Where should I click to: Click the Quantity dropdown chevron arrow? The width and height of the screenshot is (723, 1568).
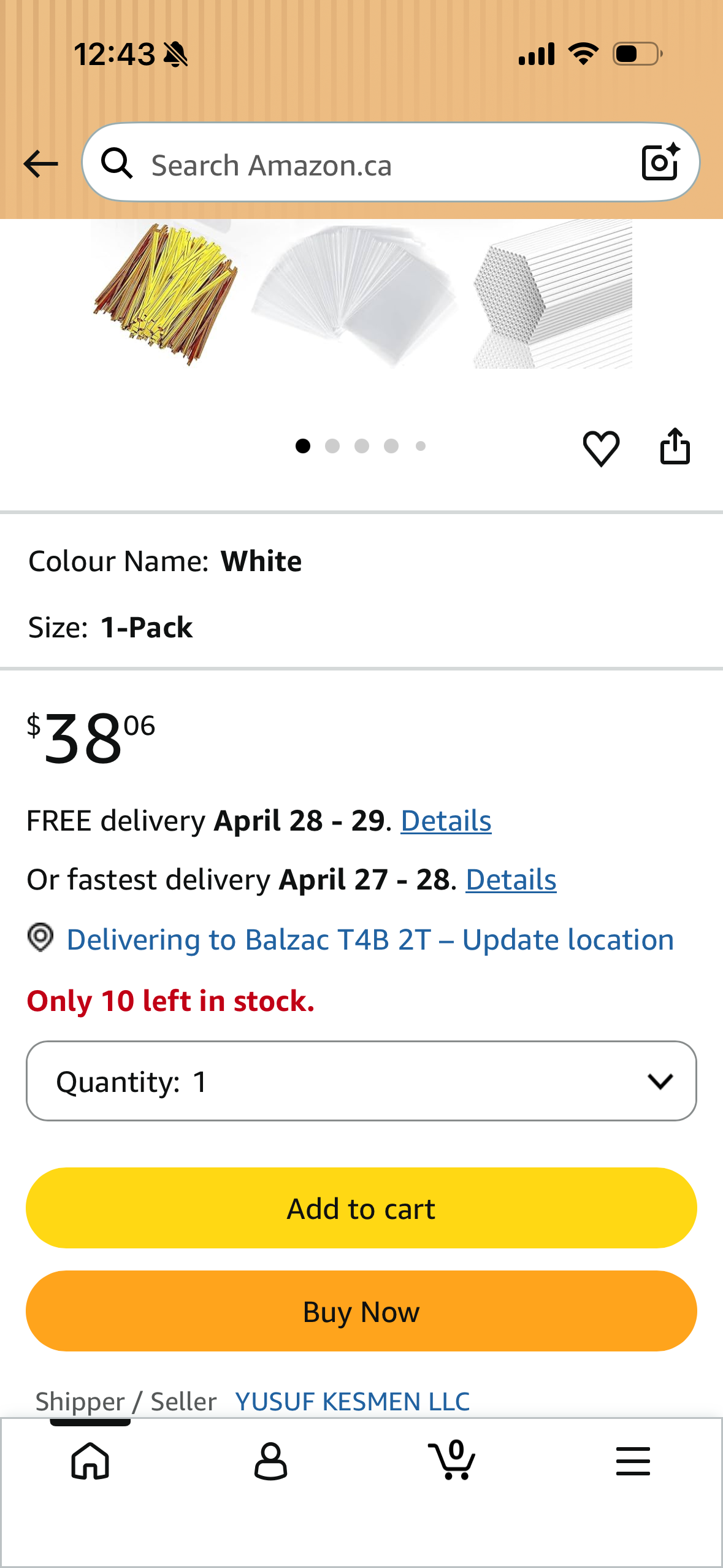tap(660, 1082)
